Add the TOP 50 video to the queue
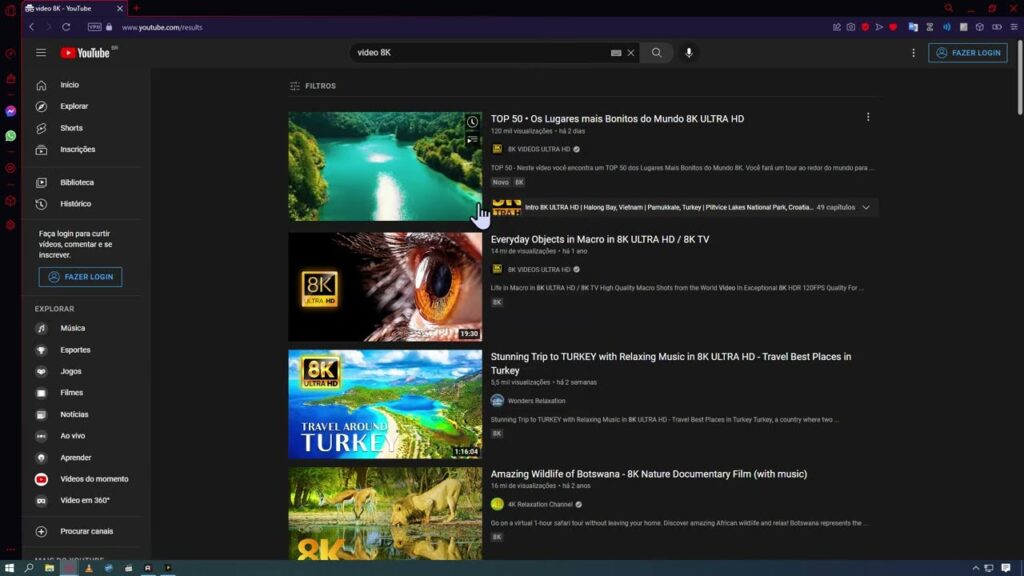 tap(472, 140)
